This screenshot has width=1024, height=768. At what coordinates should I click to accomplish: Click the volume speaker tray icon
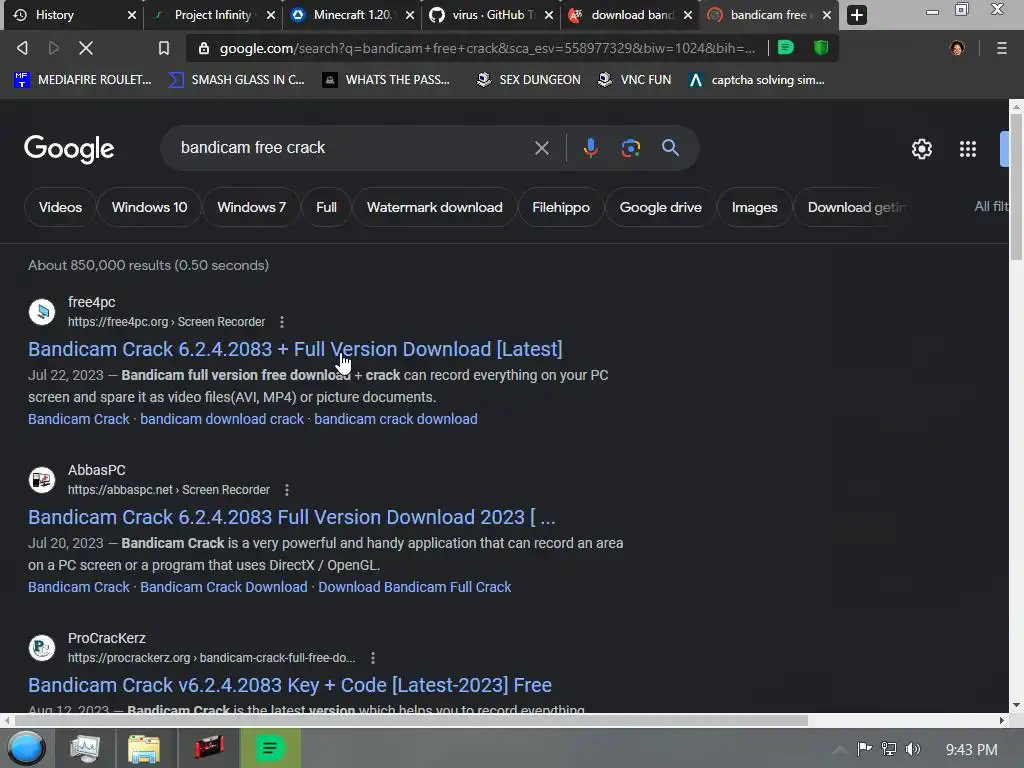pyautogui.click(x=913, y=749)
